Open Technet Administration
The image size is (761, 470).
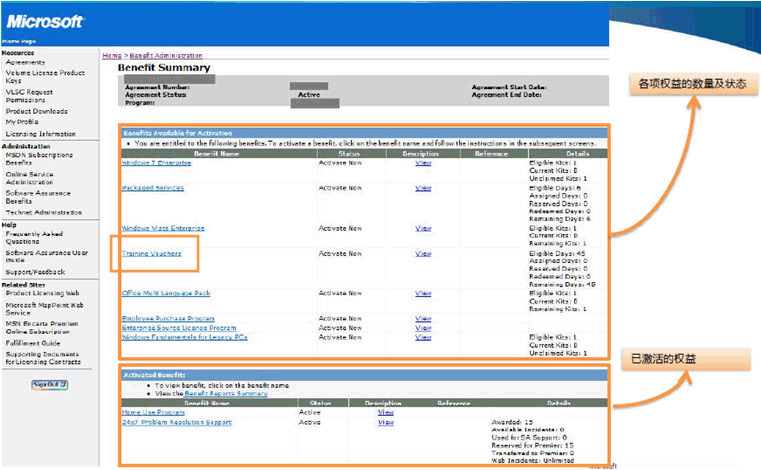click(44, 212)
